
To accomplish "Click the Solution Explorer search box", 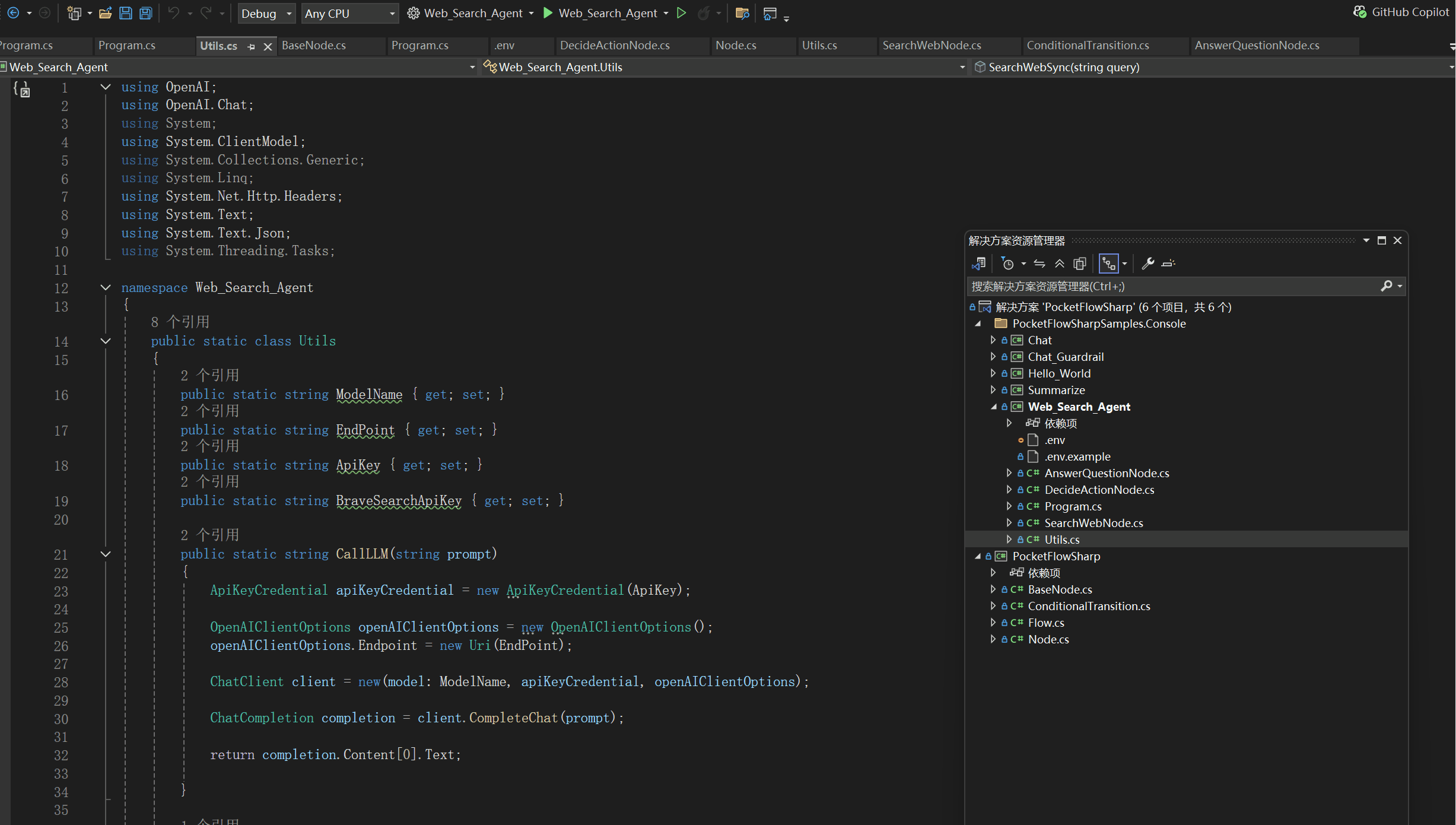I will click(1174, 287).
